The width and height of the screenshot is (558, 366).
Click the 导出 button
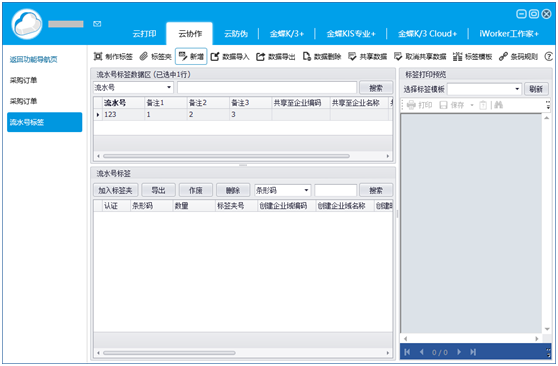[158, 190]
